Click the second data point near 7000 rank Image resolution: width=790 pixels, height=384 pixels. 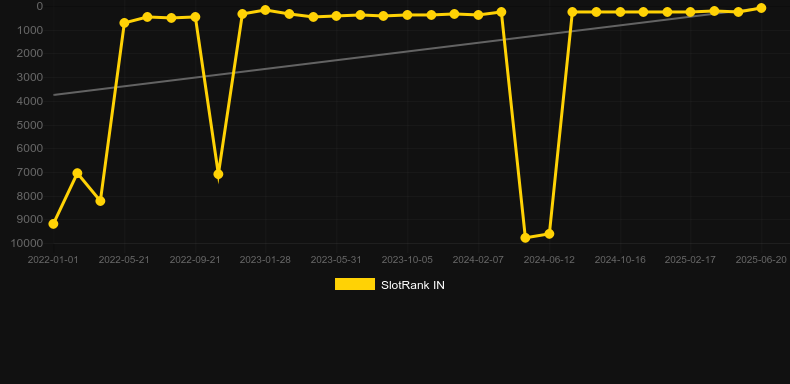point(77,173)
